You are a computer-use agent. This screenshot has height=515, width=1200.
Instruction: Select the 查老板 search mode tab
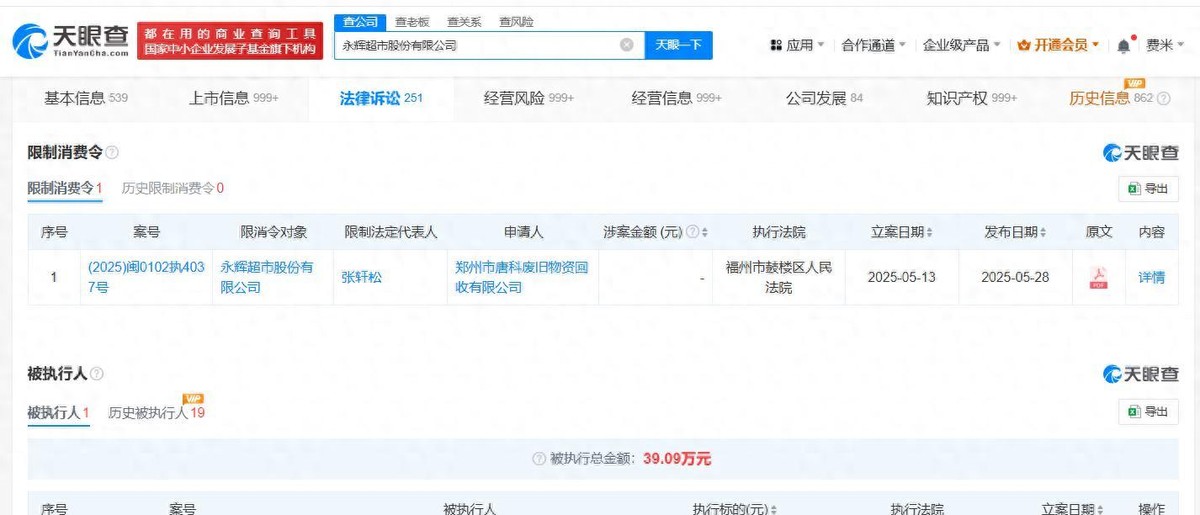[411, 21]
